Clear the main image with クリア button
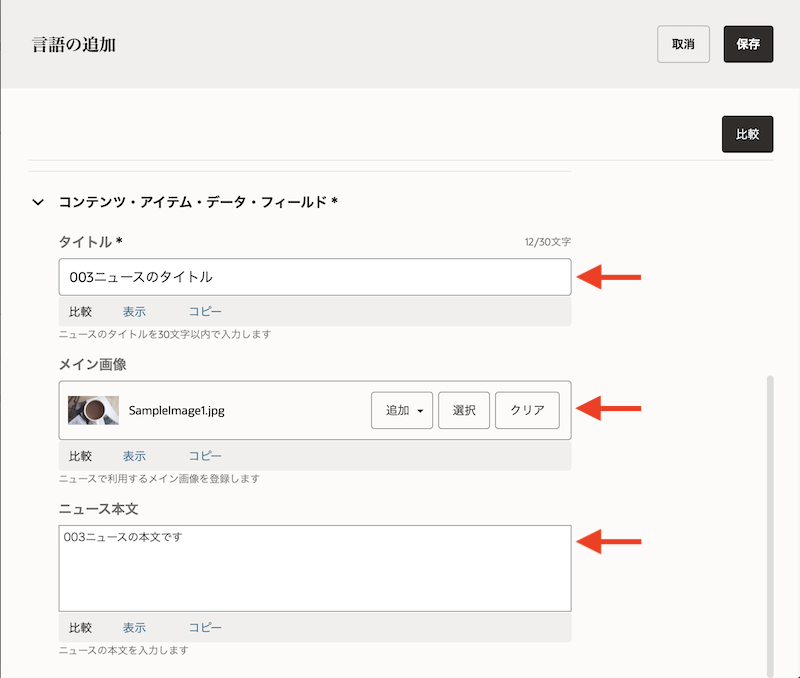Viewport: 800px width, 678px height. (527, 410)
